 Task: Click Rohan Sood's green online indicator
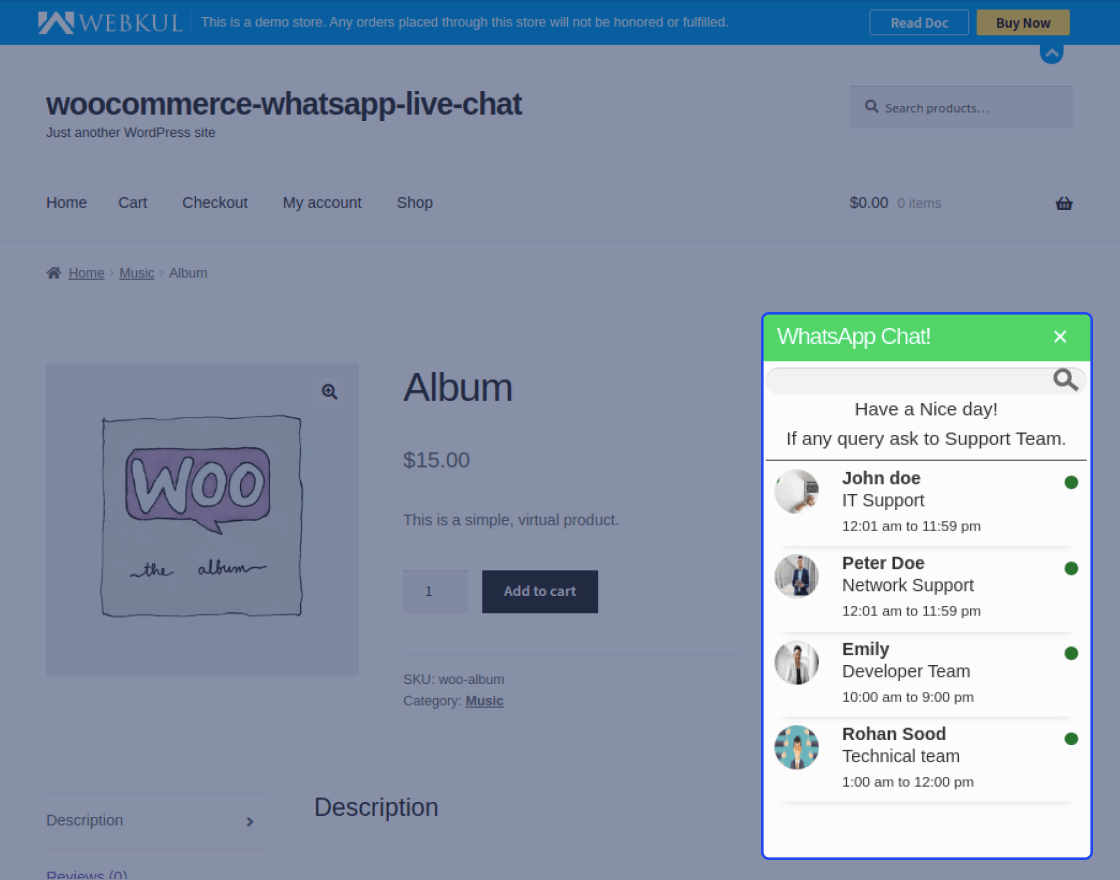coord(1071,739)
